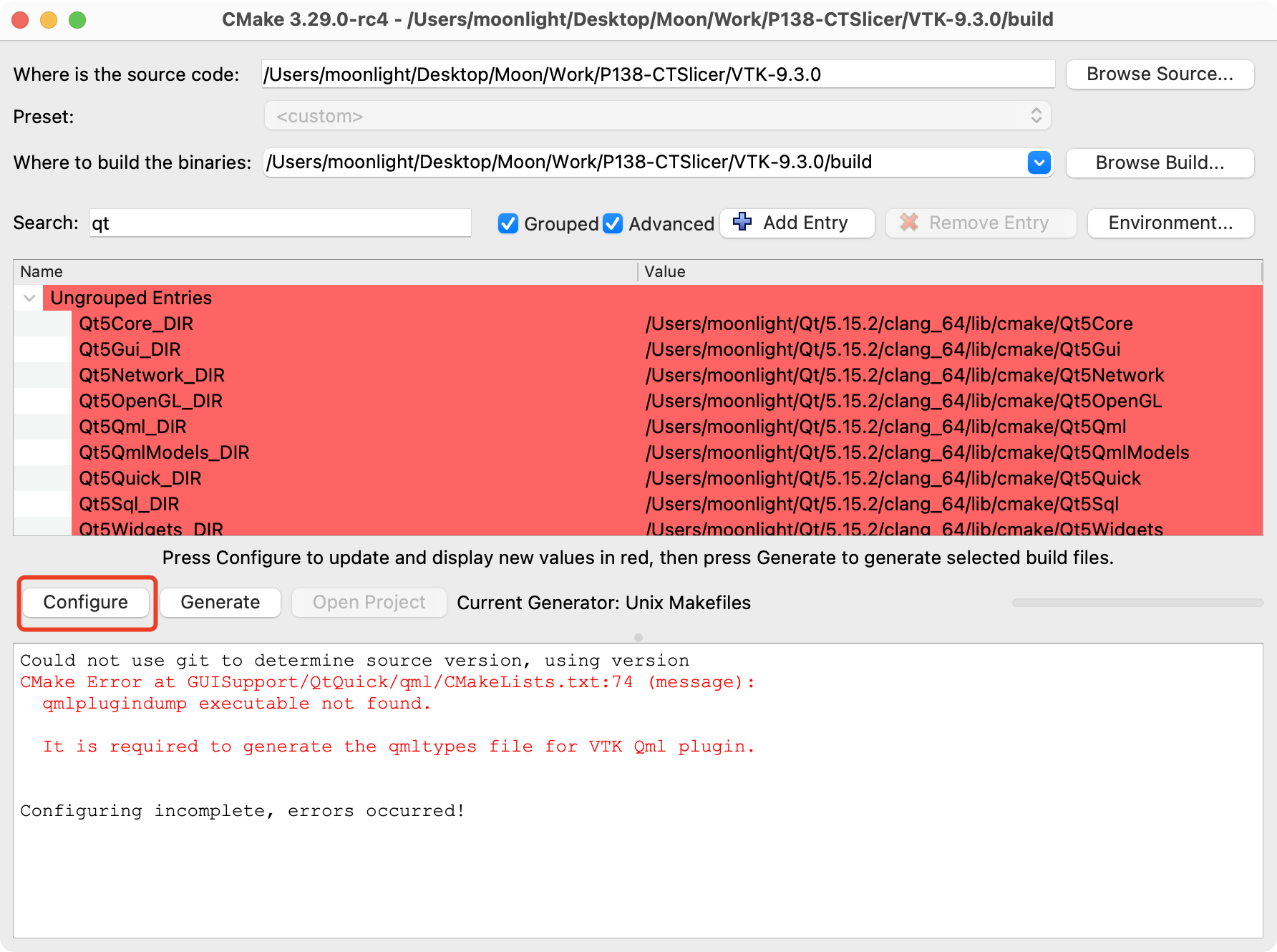Click the Qt5Quick_DIR path value
The image size is (1277, 952).
[893, 478]
